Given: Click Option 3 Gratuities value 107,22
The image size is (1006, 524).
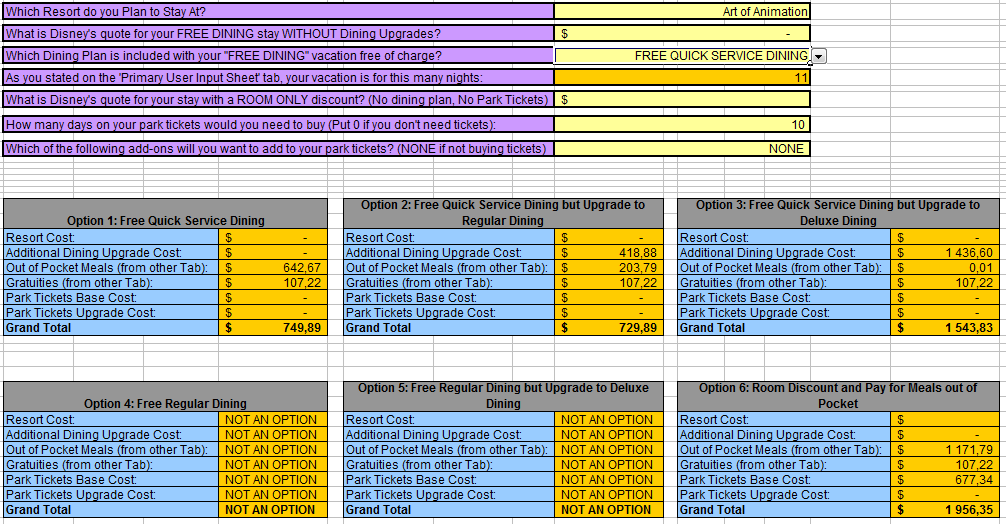Looking at the screenshot, I should pos(944,282).
